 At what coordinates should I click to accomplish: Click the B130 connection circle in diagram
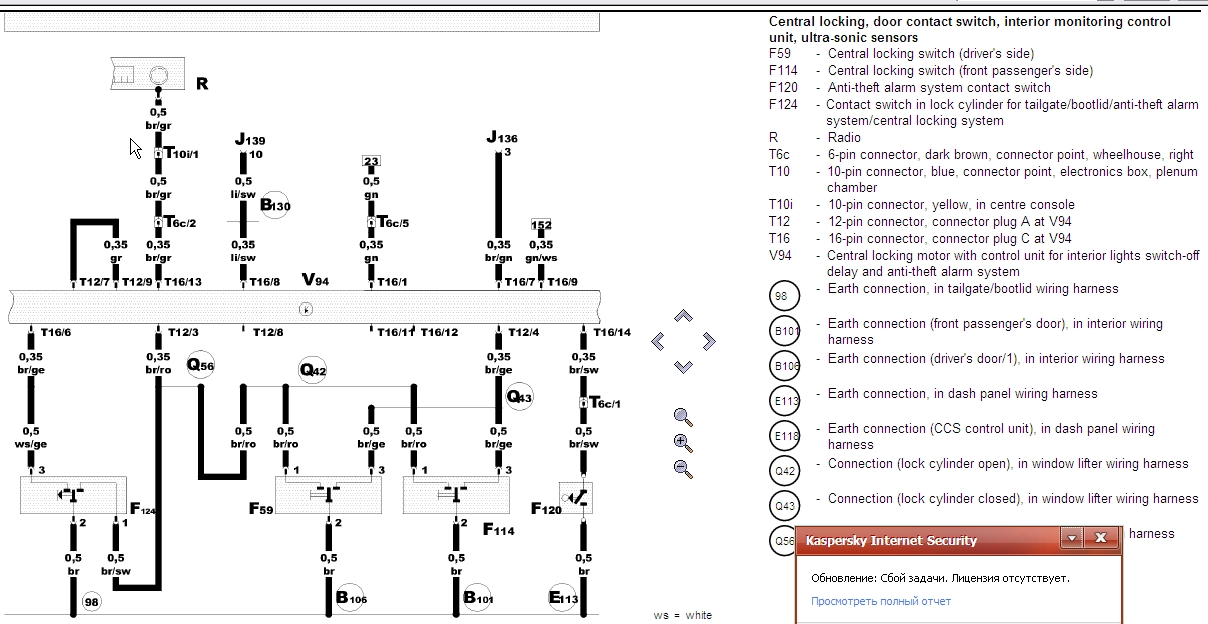pyautogui.click(x=273, y=206)
